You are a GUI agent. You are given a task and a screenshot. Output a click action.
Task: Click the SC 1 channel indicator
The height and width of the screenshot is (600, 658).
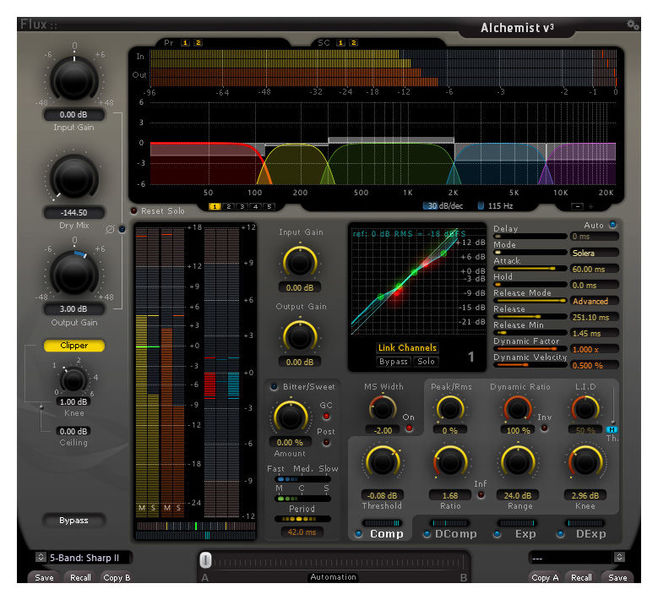341,43
